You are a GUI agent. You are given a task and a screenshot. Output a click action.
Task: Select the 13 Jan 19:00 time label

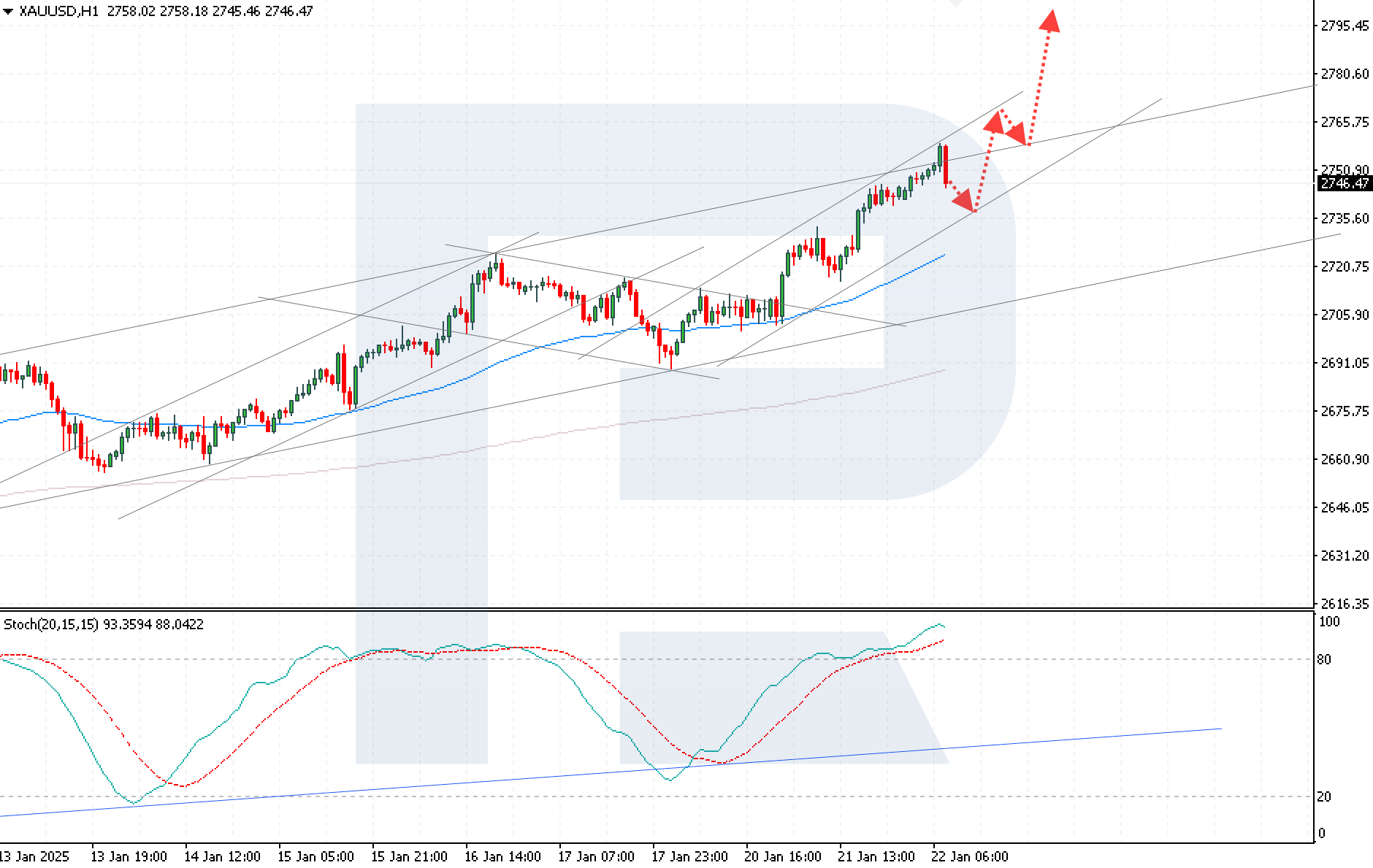point(129,856)
